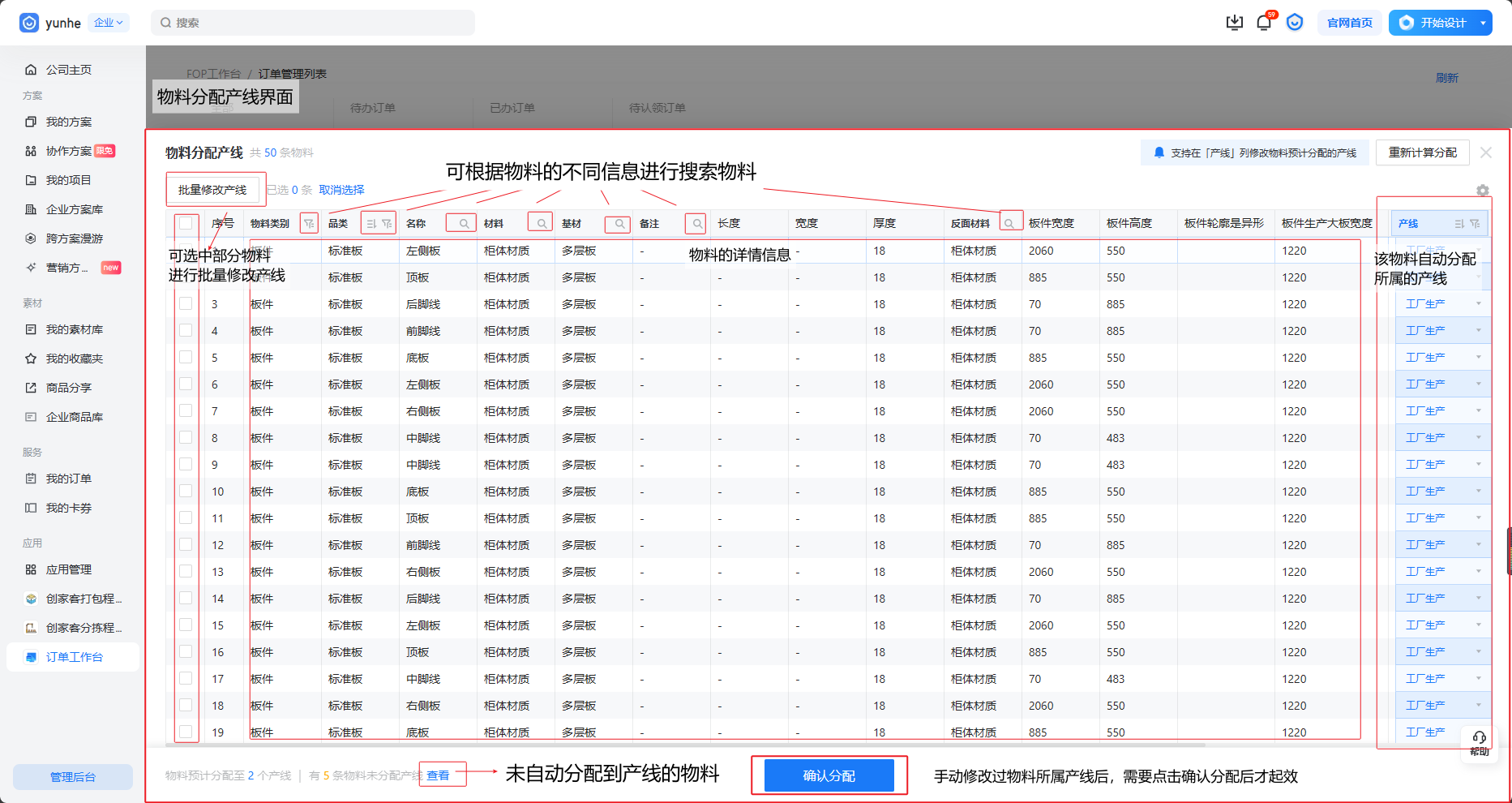
Task: Go to 我的素材库 in sidebar
Action: pos(74,329)
